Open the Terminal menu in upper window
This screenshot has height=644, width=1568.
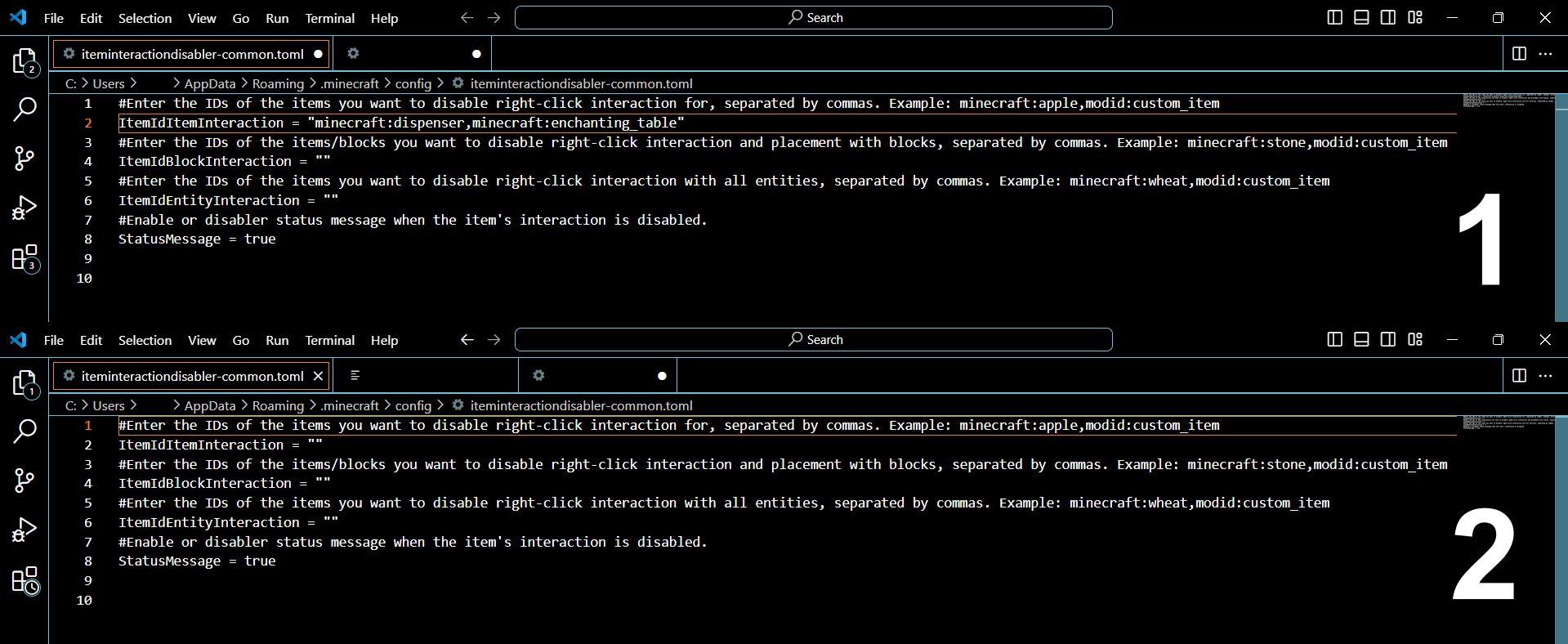pyautogui.click(x=330, y=18)
